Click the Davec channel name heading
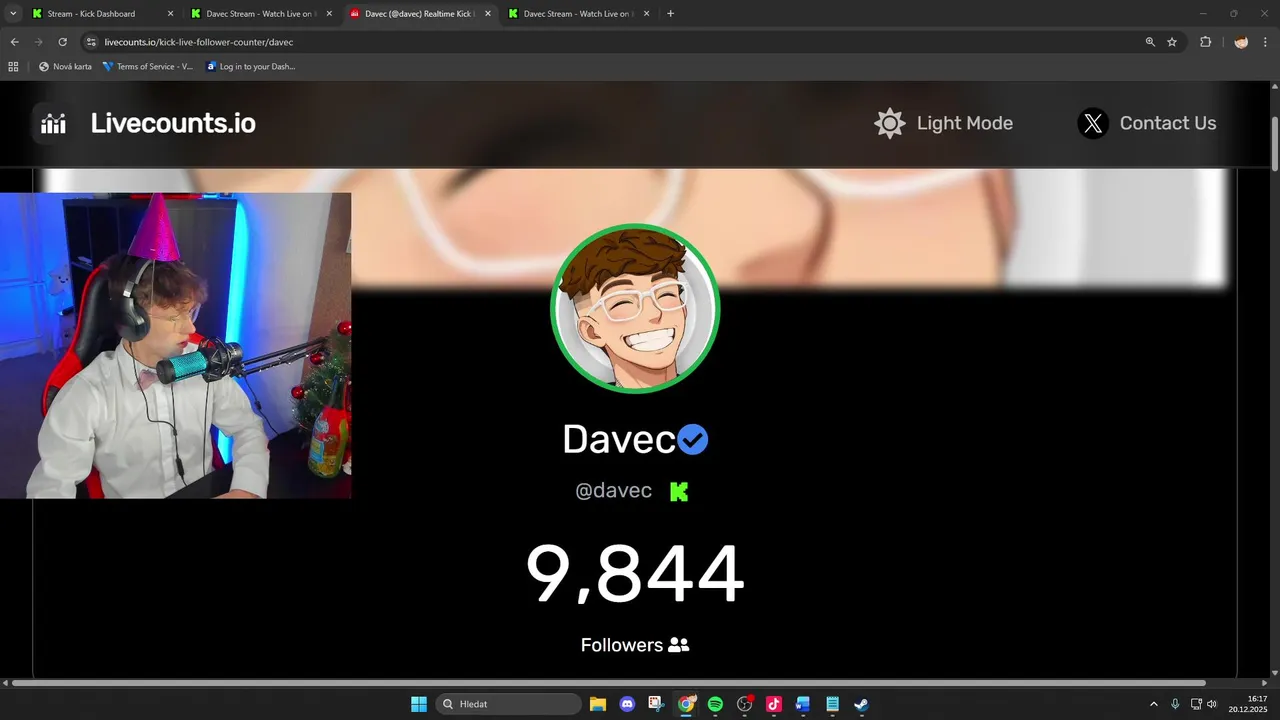This screenshot has width=1280, height=720. click(x=619, y=439)
